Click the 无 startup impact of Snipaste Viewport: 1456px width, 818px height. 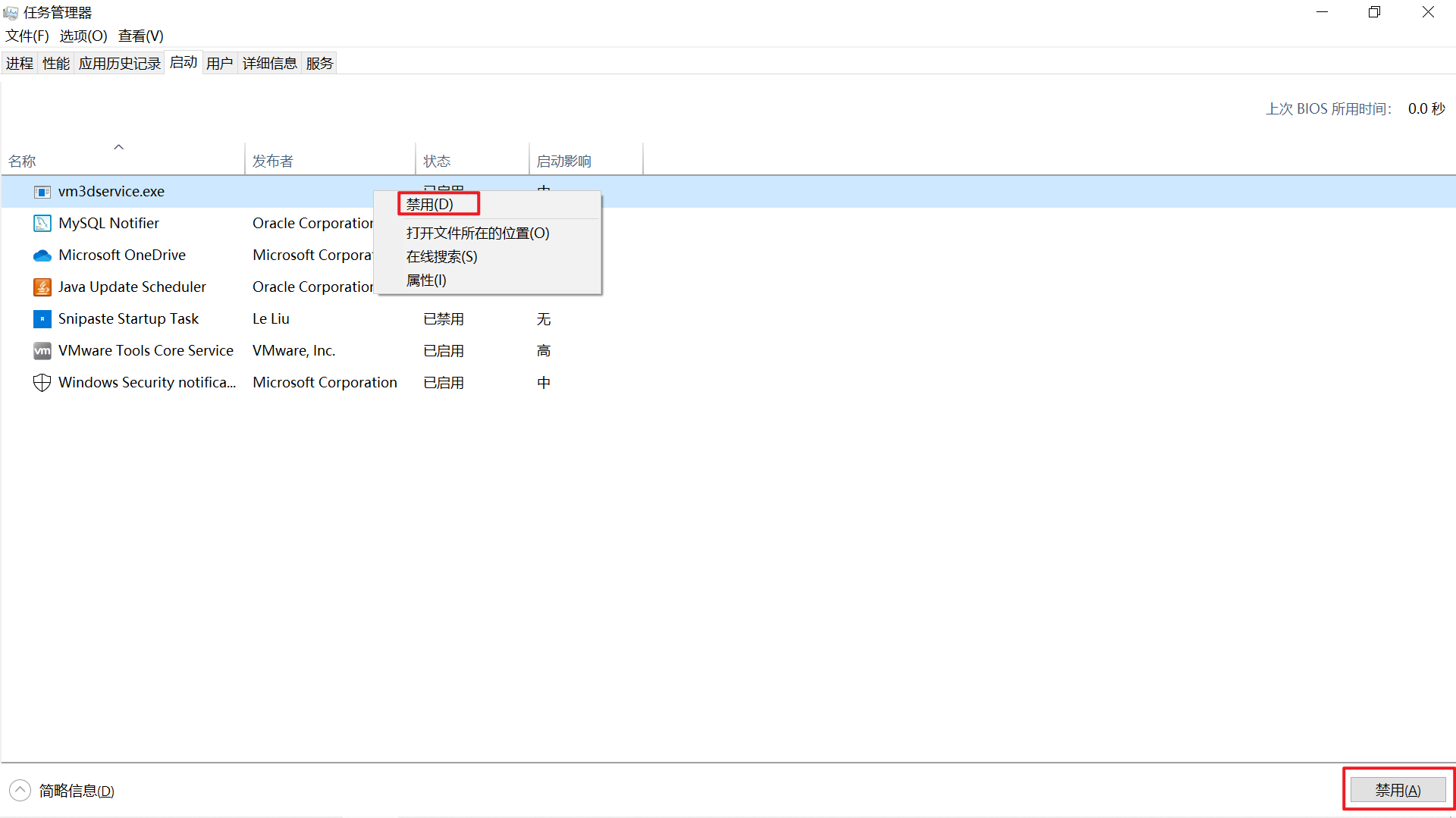tap(544, 319)
